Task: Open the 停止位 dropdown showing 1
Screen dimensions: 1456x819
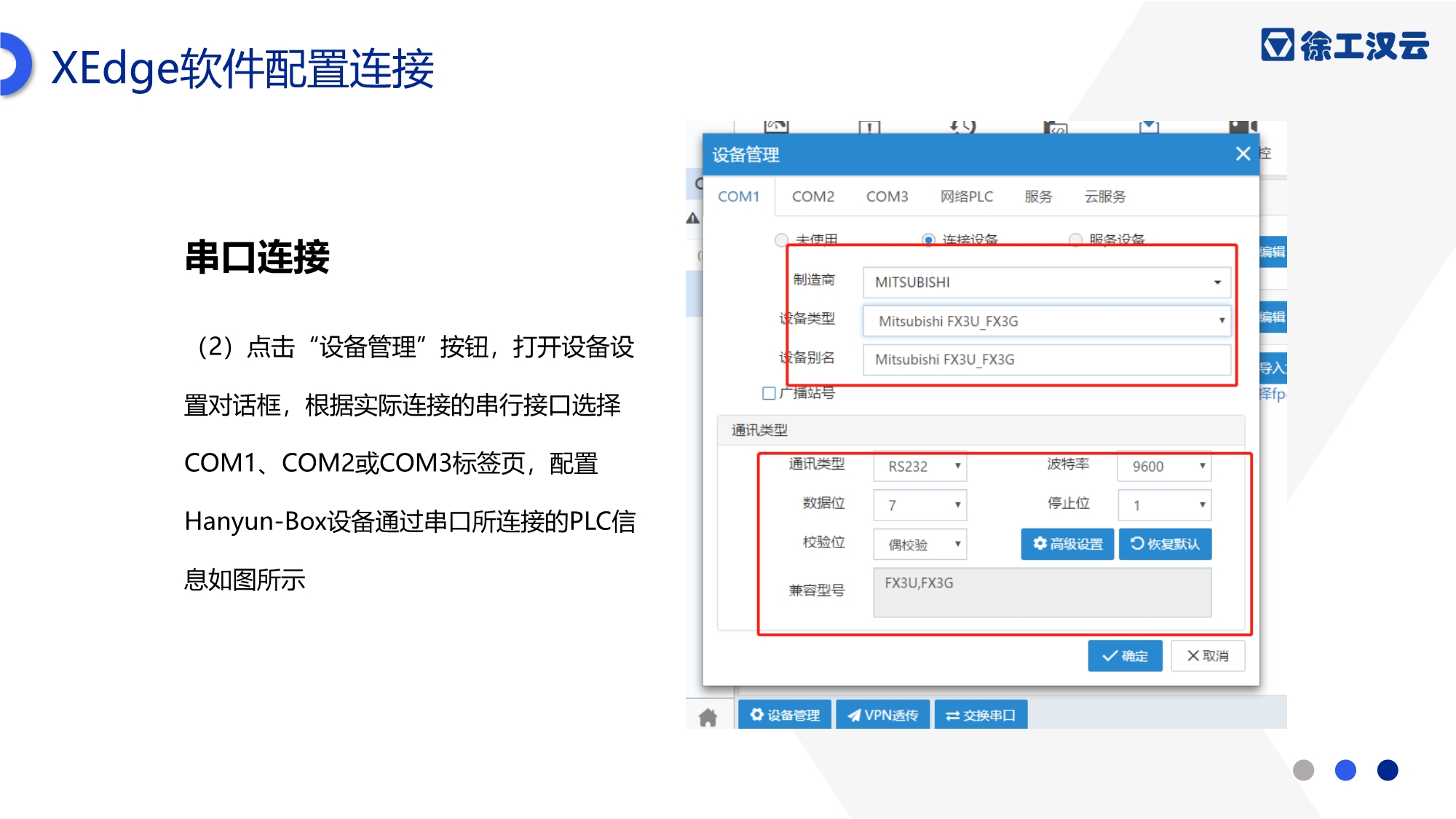Action: (x=1164, y=505)
